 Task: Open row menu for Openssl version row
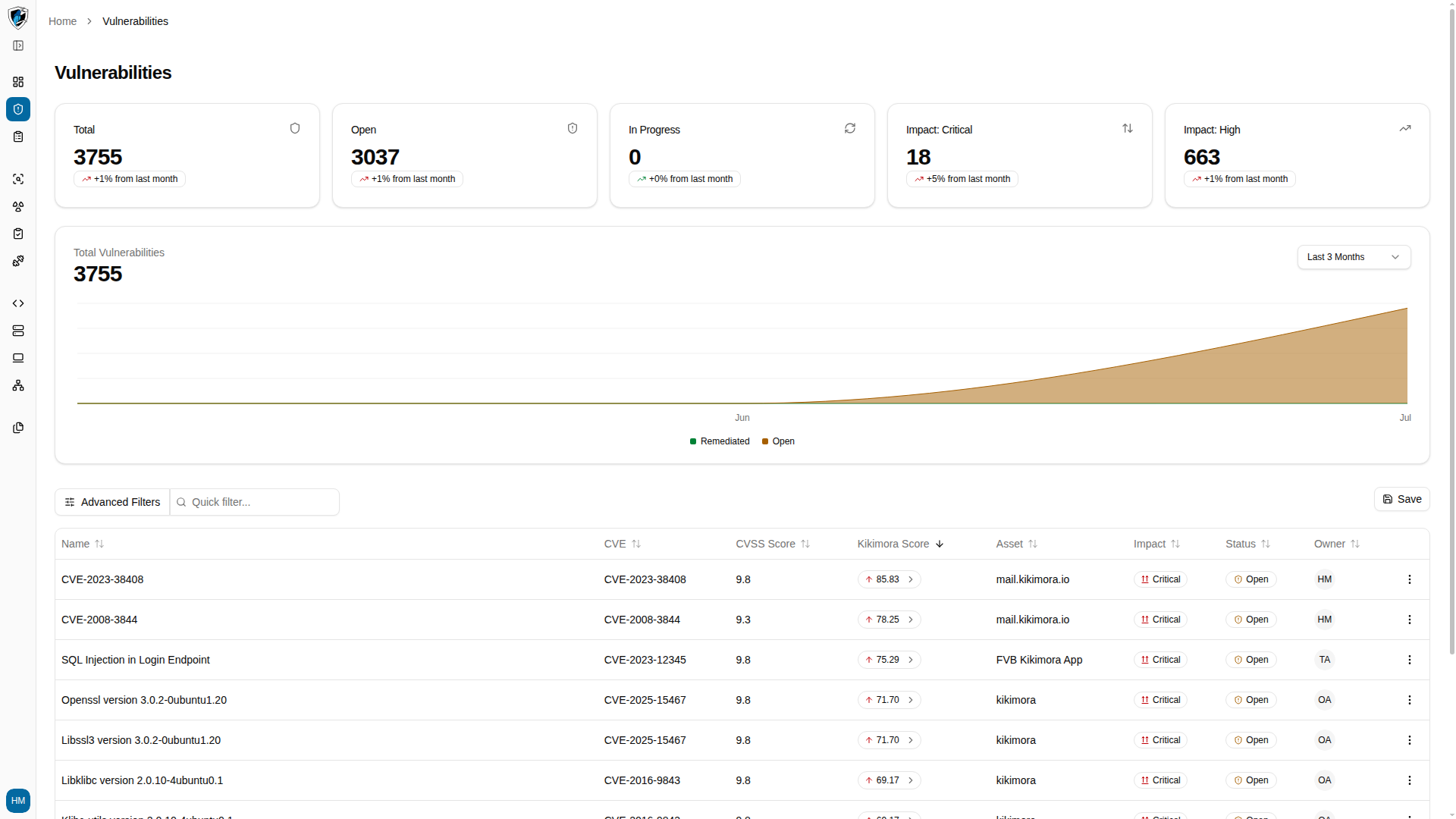(1410, 700)
